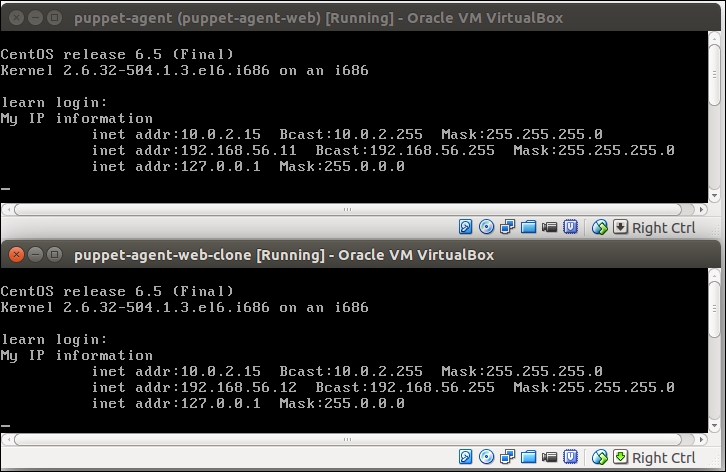The height and width of the screenshot is (472, 726).
Task: Open optical drive icon in puppet-agent-web-clone status bar
Action: (x=487, y=458)
